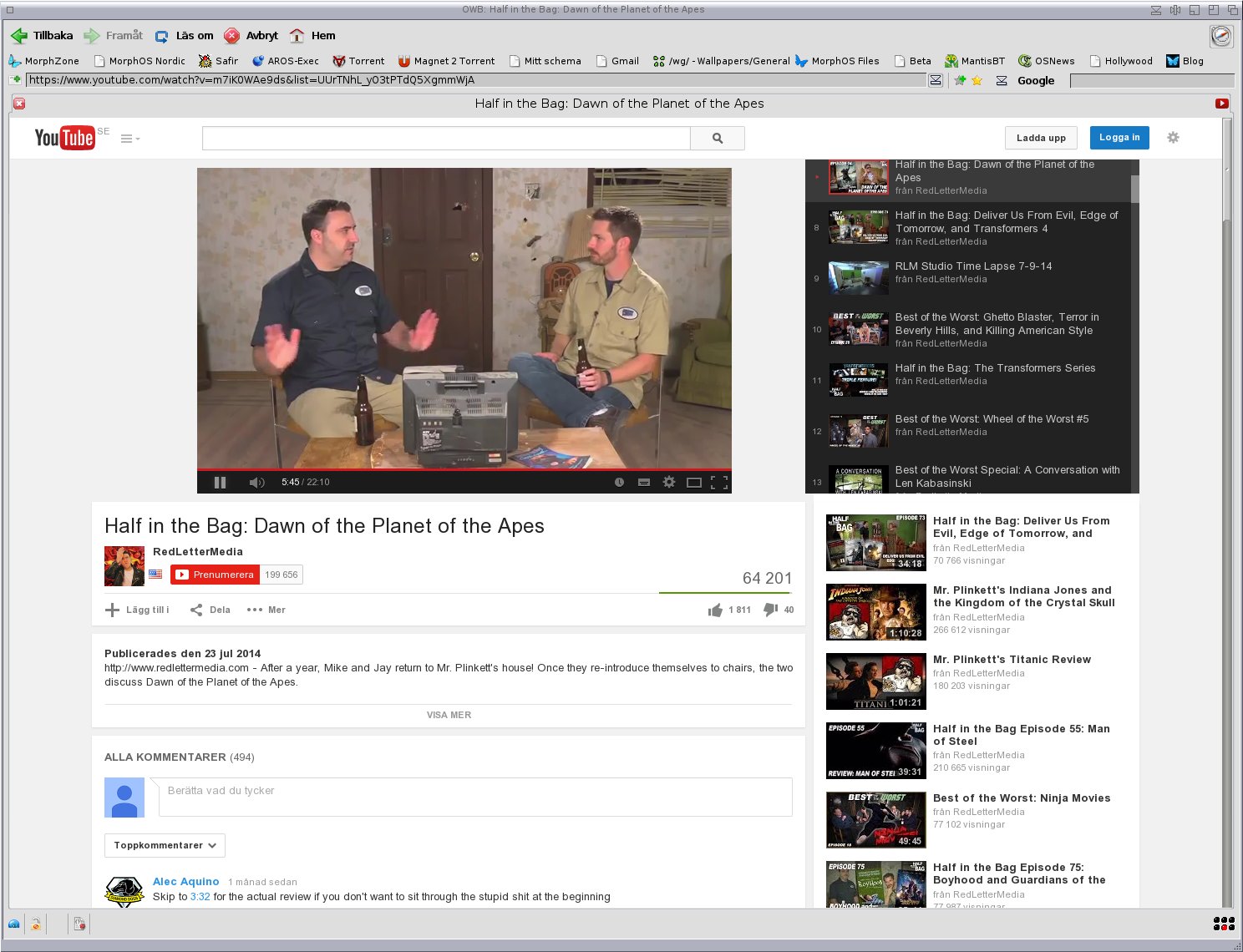Subscribe with the Prenumerera button
The width and height of the screenshot is (1243, 952).
click(x=215, y=575)
